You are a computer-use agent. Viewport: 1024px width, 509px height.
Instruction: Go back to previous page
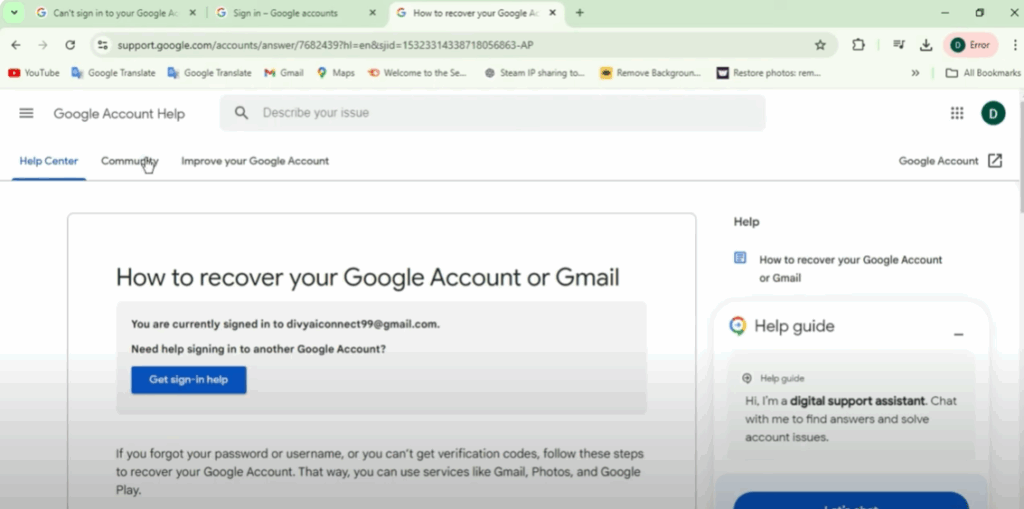click(16, 45)
